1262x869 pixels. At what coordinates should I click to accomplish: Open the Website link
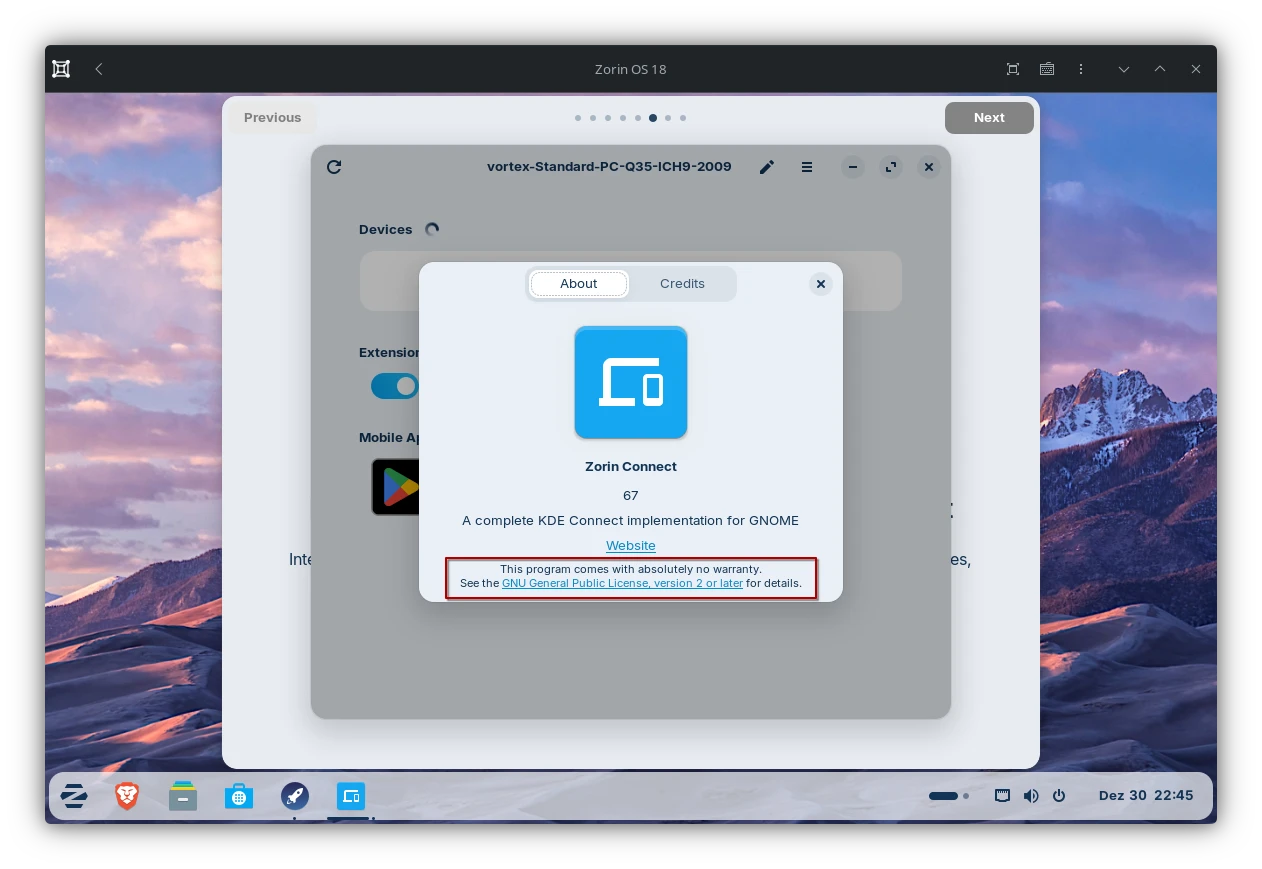pyautogui.click(x=631, y=545)
